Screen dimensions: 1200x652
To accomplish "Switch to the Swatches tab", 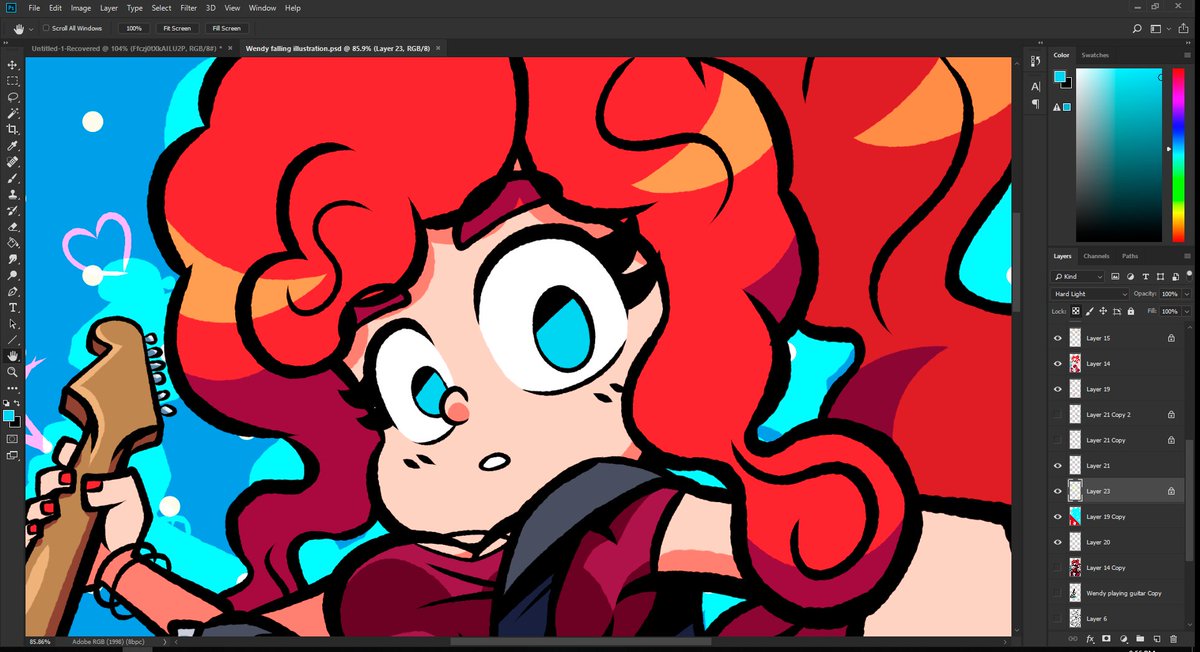I will coord(1095,55).
